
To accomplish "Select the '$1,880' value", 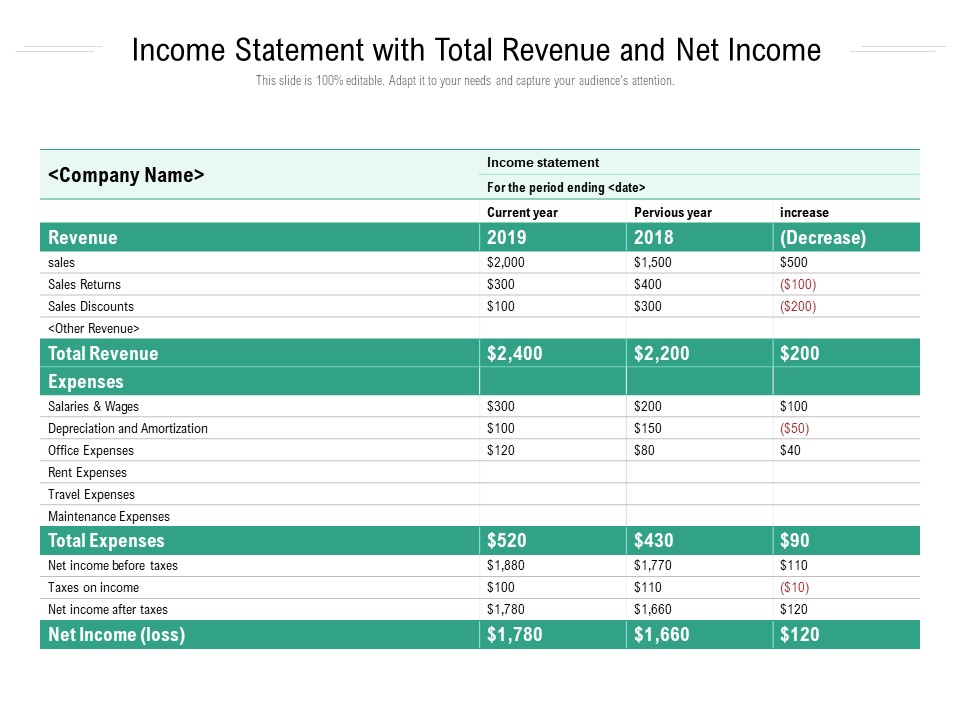I will point(505,565).
